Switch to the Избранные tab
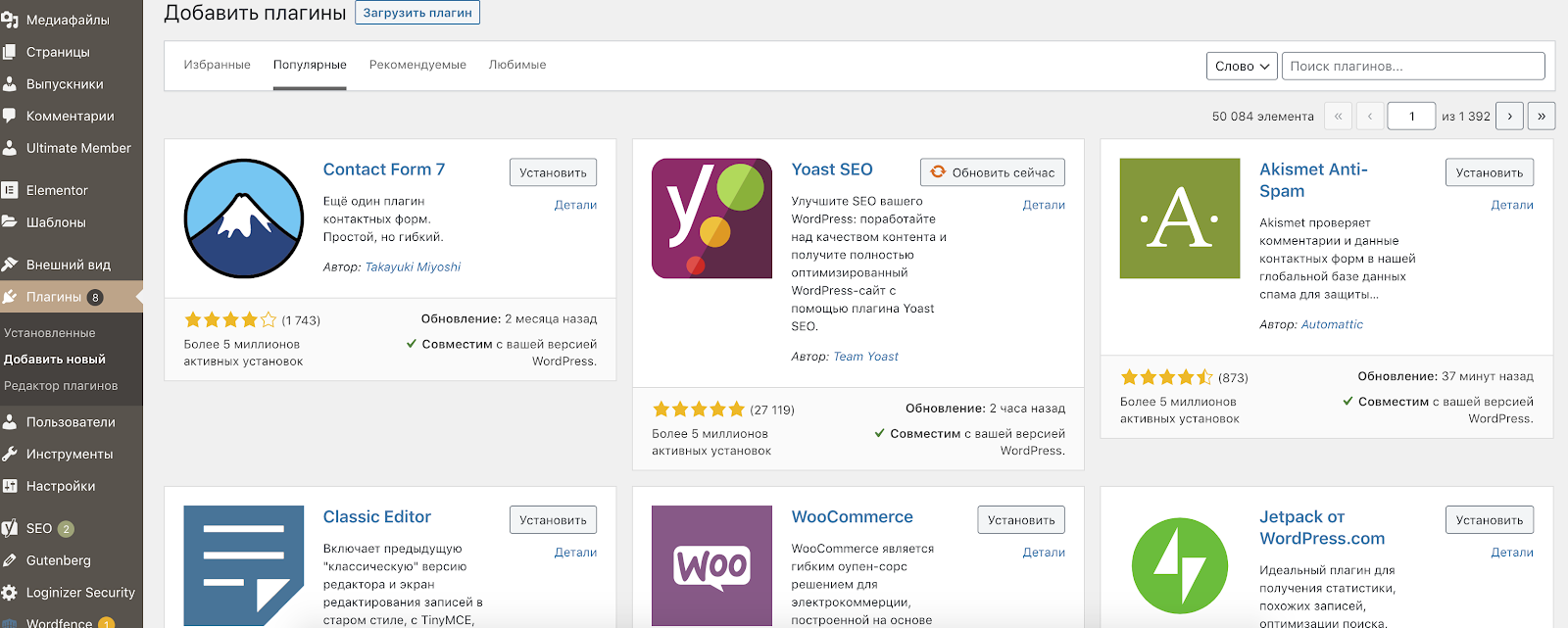The image size is (1568, 628). tap(217, 65)
